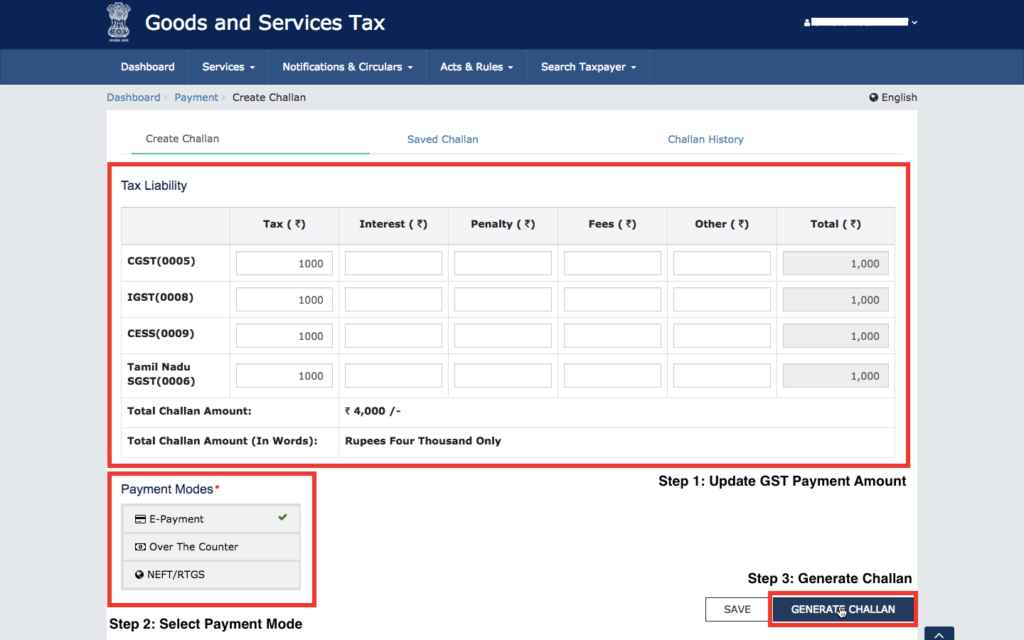Click the 'CESS(0009)' row label
Viewport: 1024px width, 640px height.
161,333
